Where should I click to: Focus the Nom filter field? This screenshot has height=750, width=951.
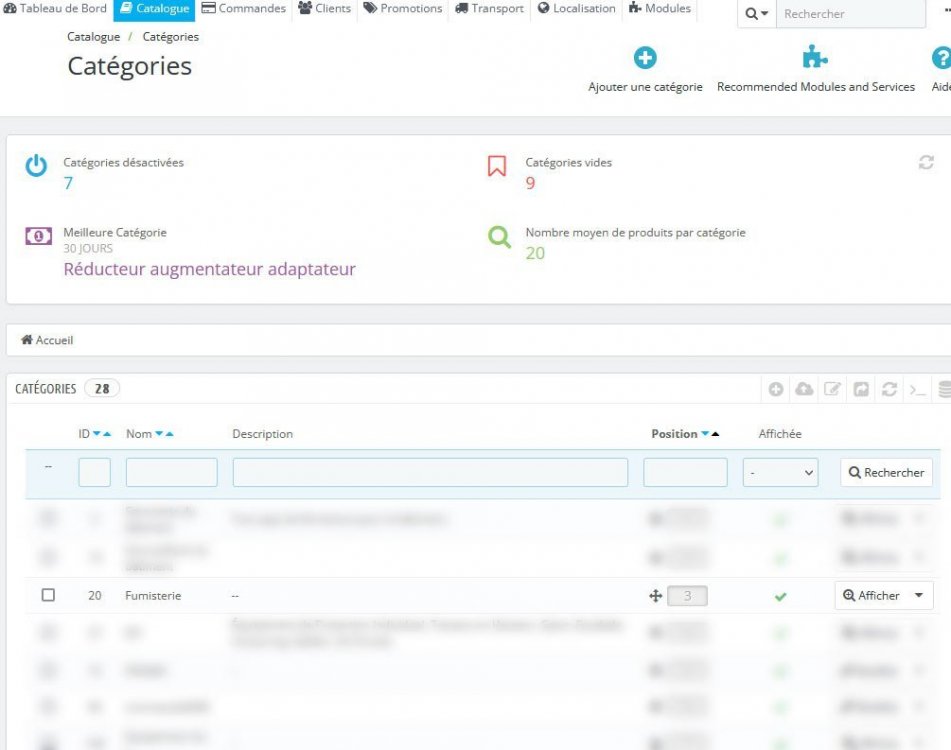(172, 472)
